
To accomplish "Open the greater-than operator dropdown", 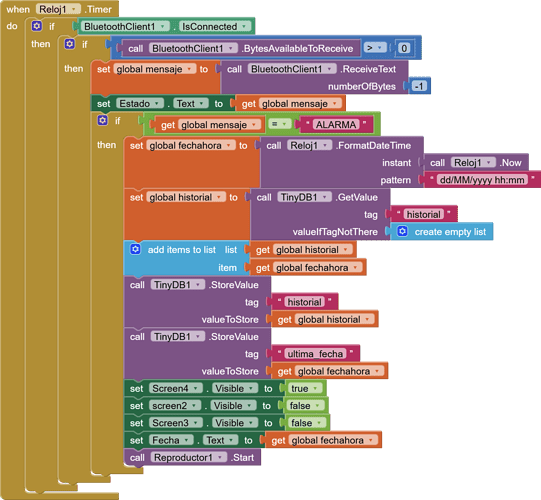I will point(374,48).
